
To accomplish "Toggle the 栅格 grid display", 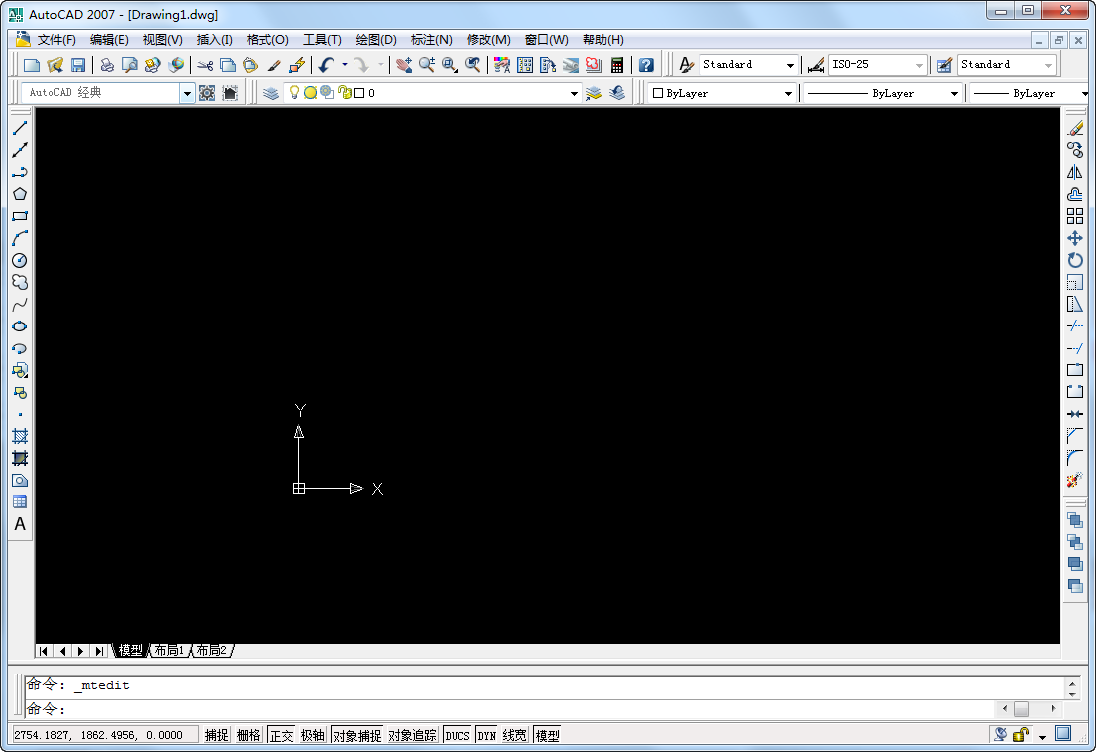I will click(x=247, y=734).
